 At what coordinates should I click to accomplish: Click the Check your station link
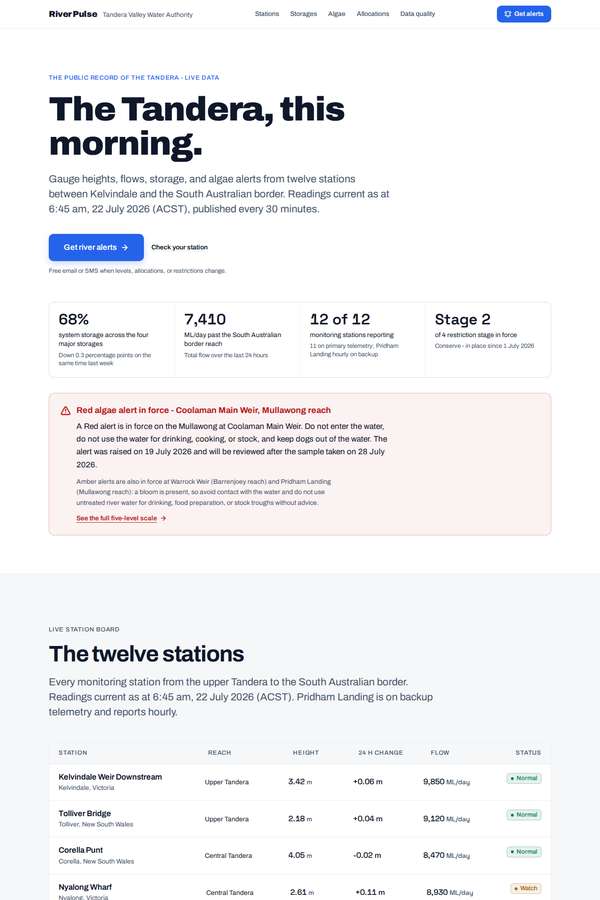click(x=180, y=247)
